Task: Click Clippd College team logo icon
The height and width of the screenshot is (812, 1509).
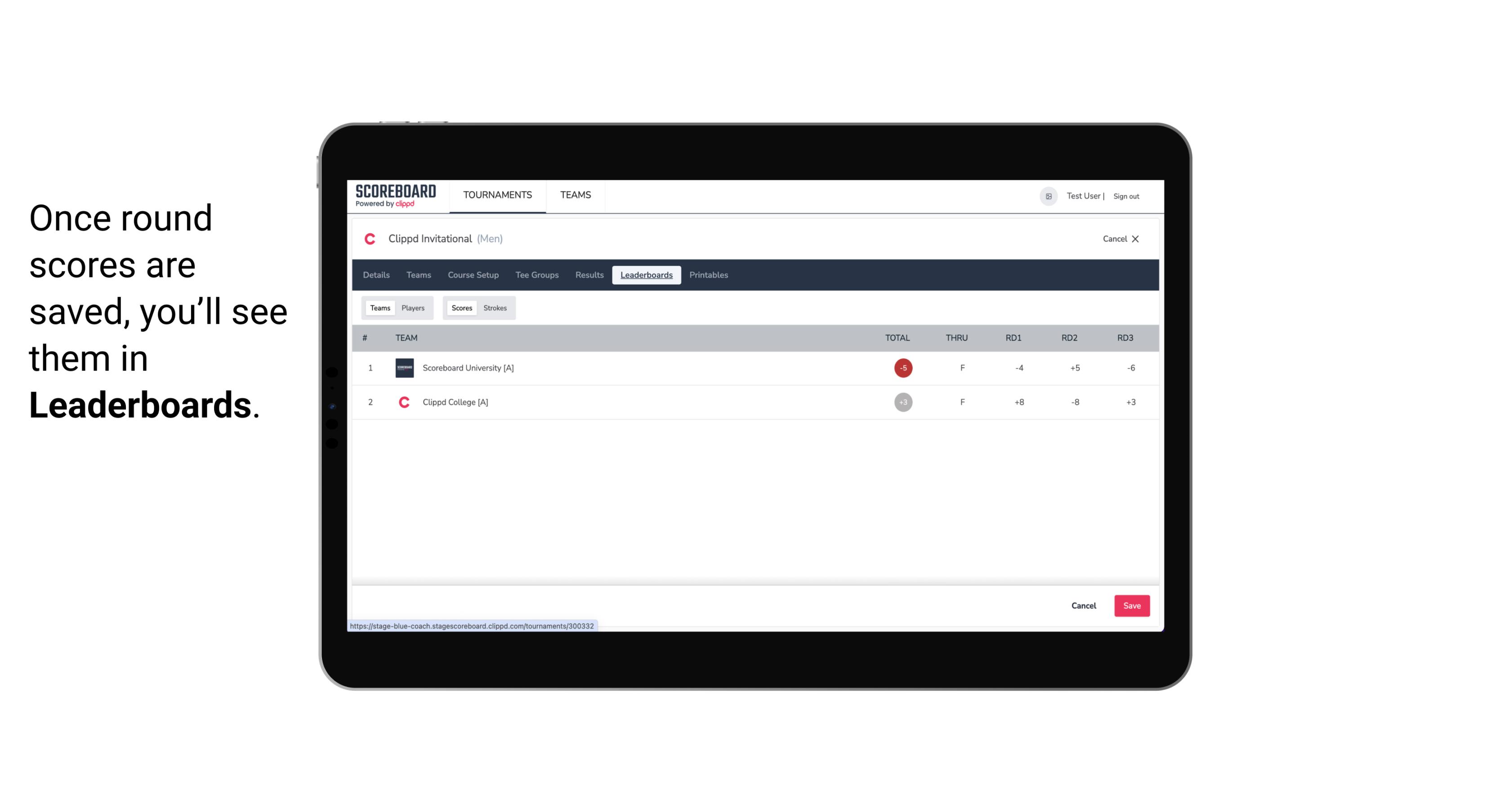Action: click(403, 402)
